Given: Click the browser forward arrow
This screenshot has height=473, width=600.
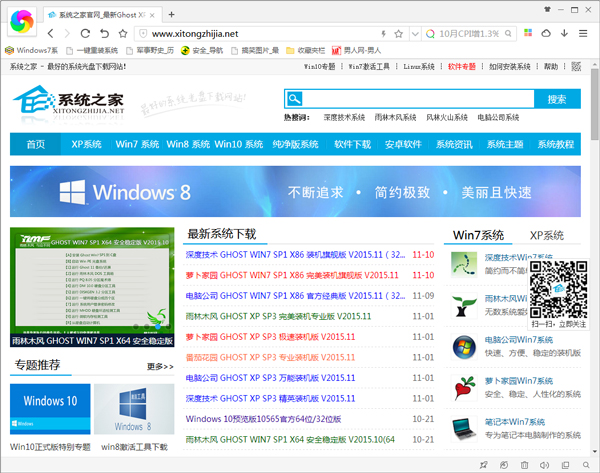Looking at the screenshot, I should point(67,34).
